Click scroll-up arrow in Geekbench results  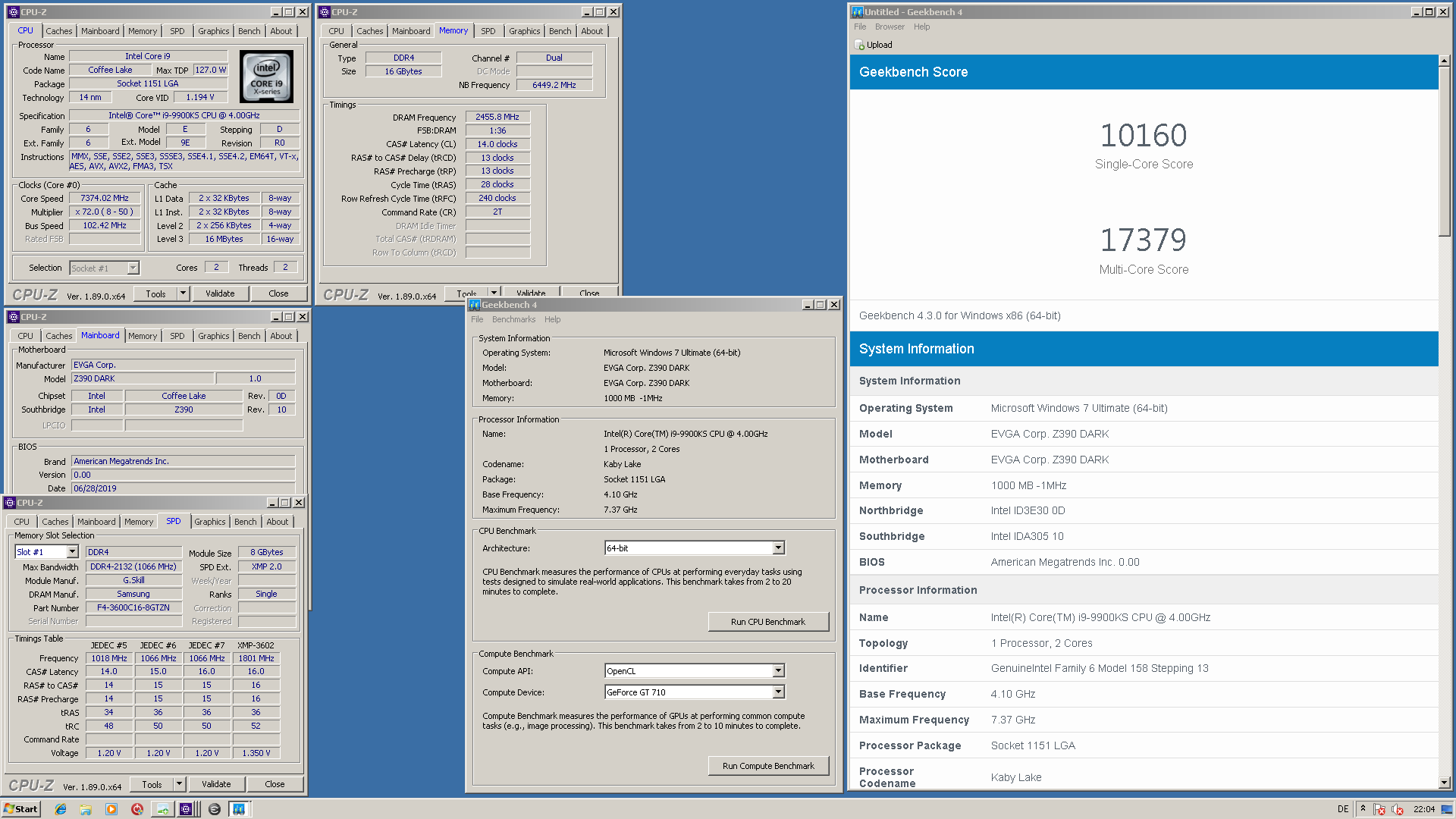tap(1444, 61)
